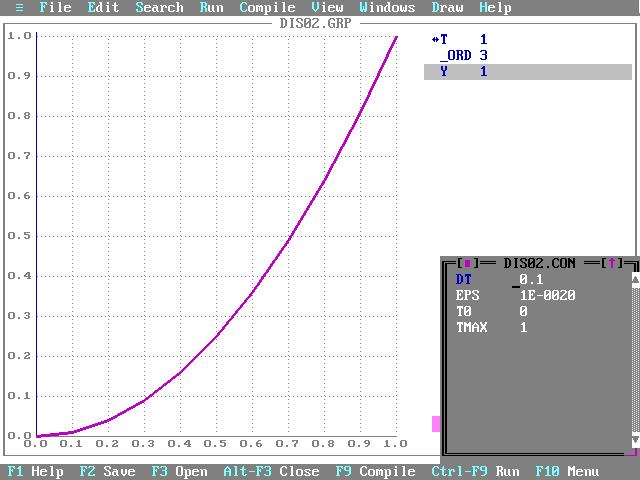
Task: Open the Edit menu
Action: coord(103,7)
